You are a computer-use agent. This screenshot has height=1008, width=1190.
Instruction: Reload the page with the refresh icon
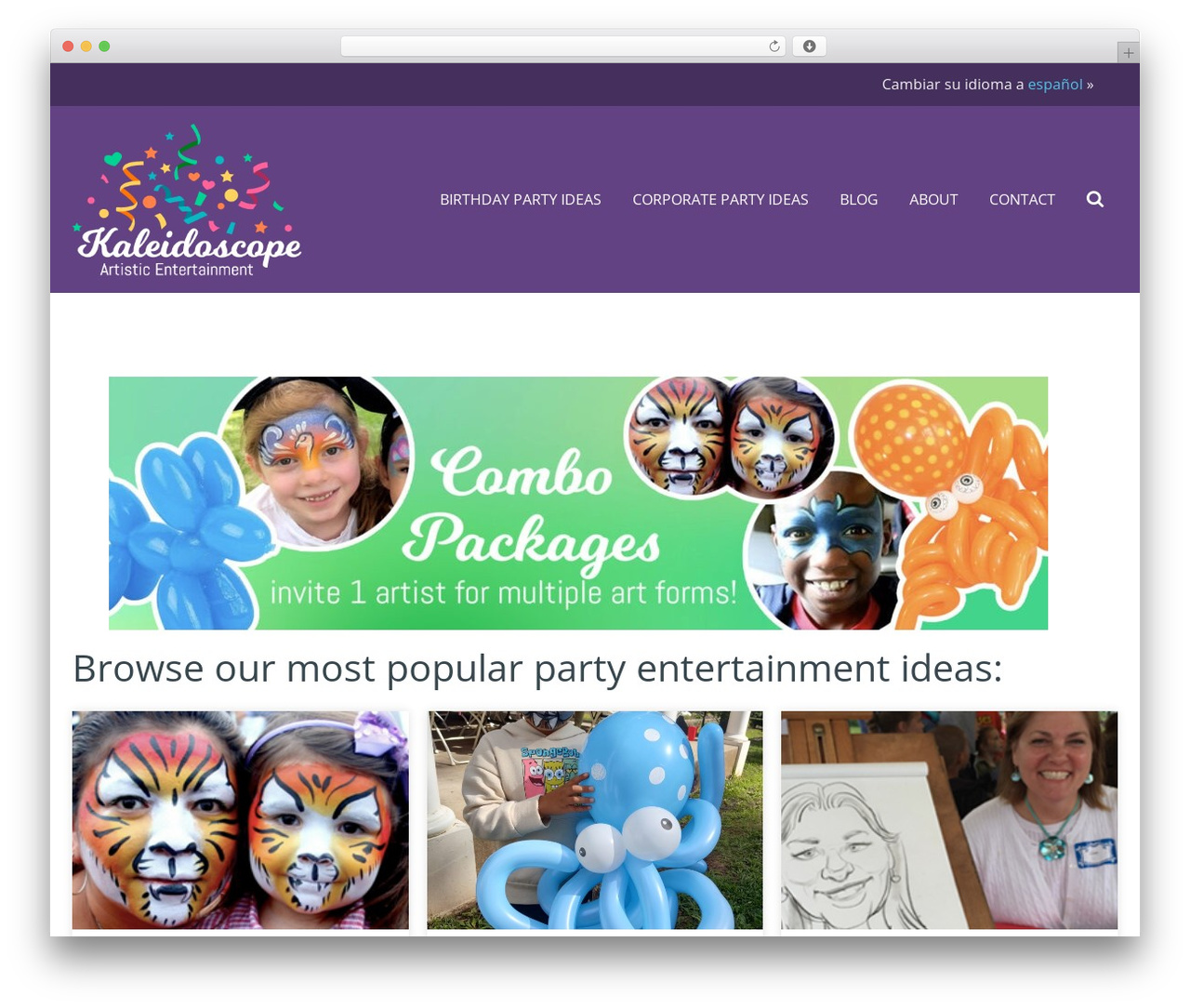coord(774,46)
